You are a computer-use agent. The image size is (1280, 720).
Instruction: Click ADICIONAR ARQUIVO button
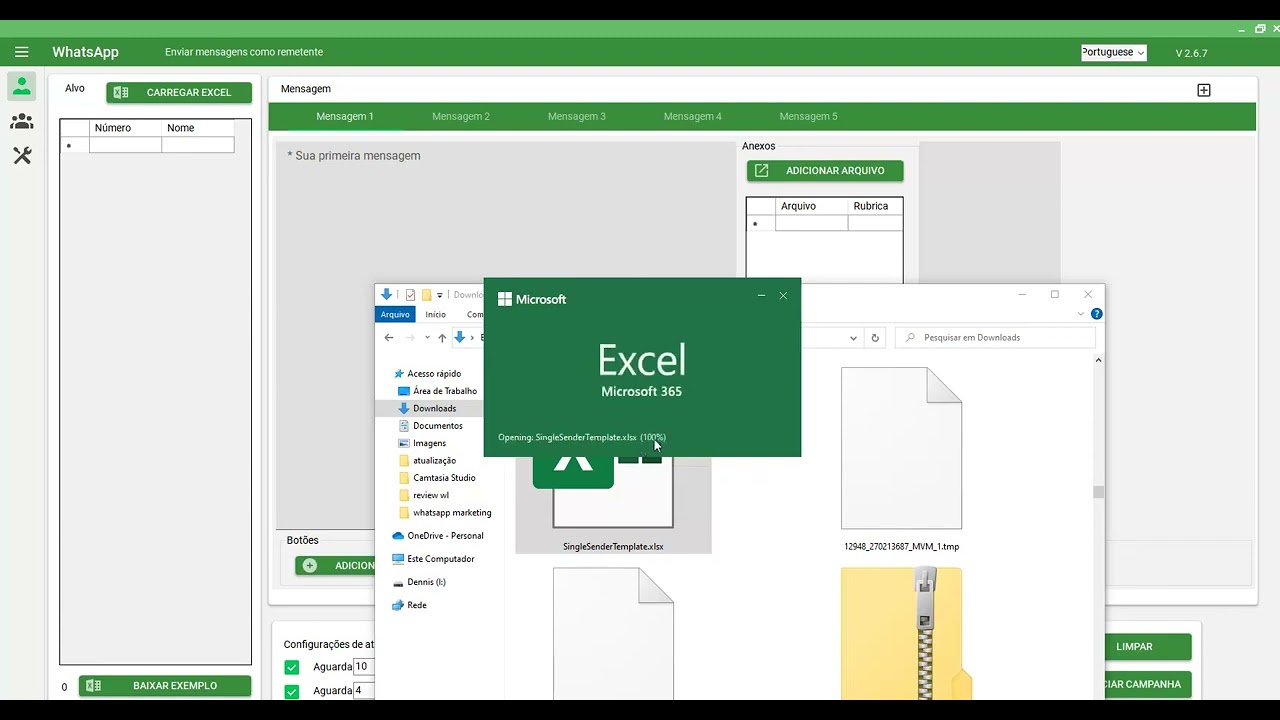pyautogui.click(x=825, y=171)
